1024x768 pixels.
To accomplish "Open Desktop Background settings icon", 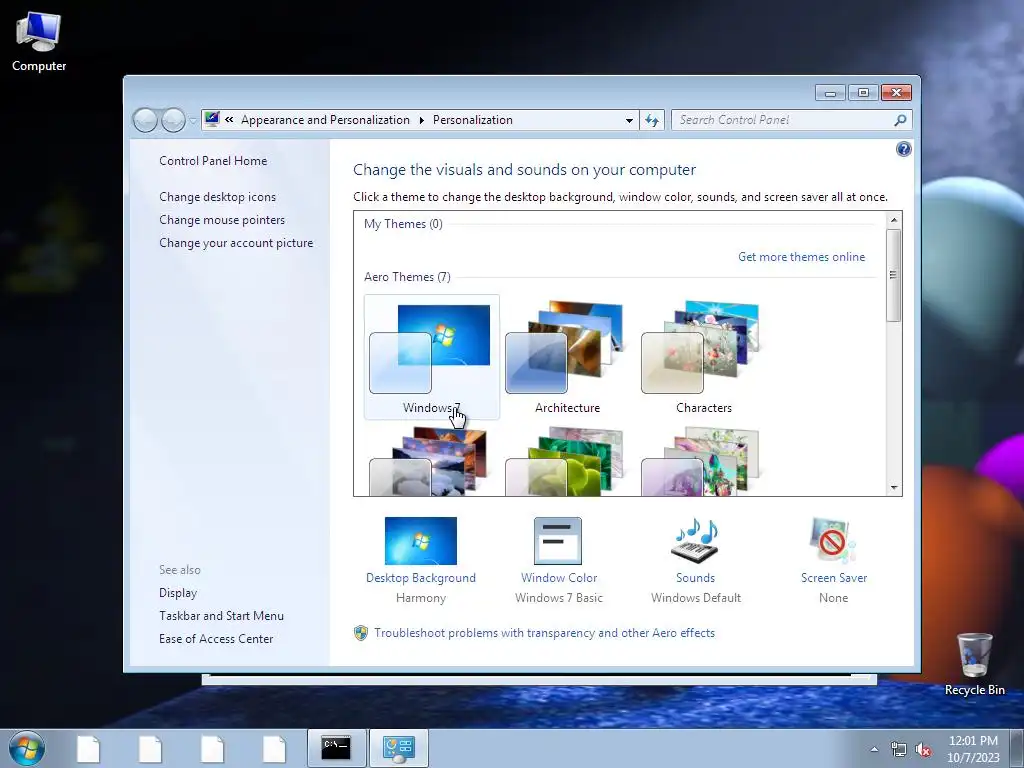I will (421, 541).
